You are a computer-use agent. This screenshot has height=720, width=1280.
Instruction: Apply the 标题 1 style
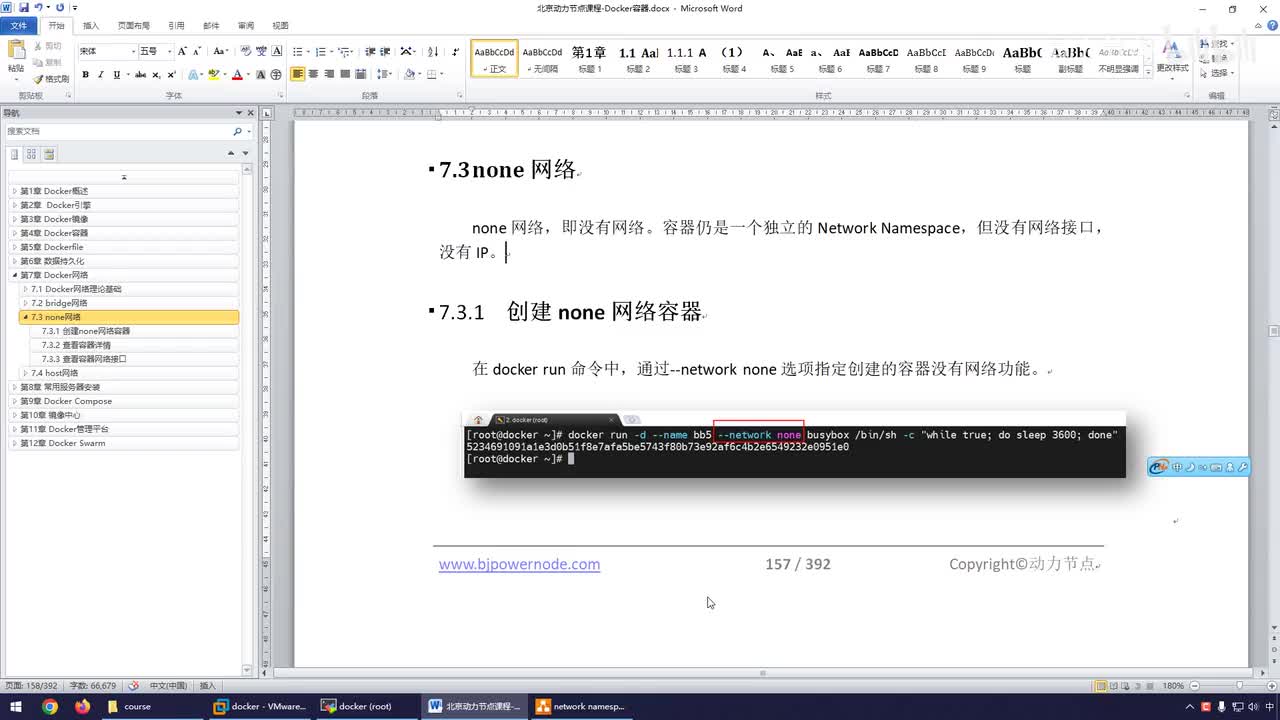pos(590,59)
